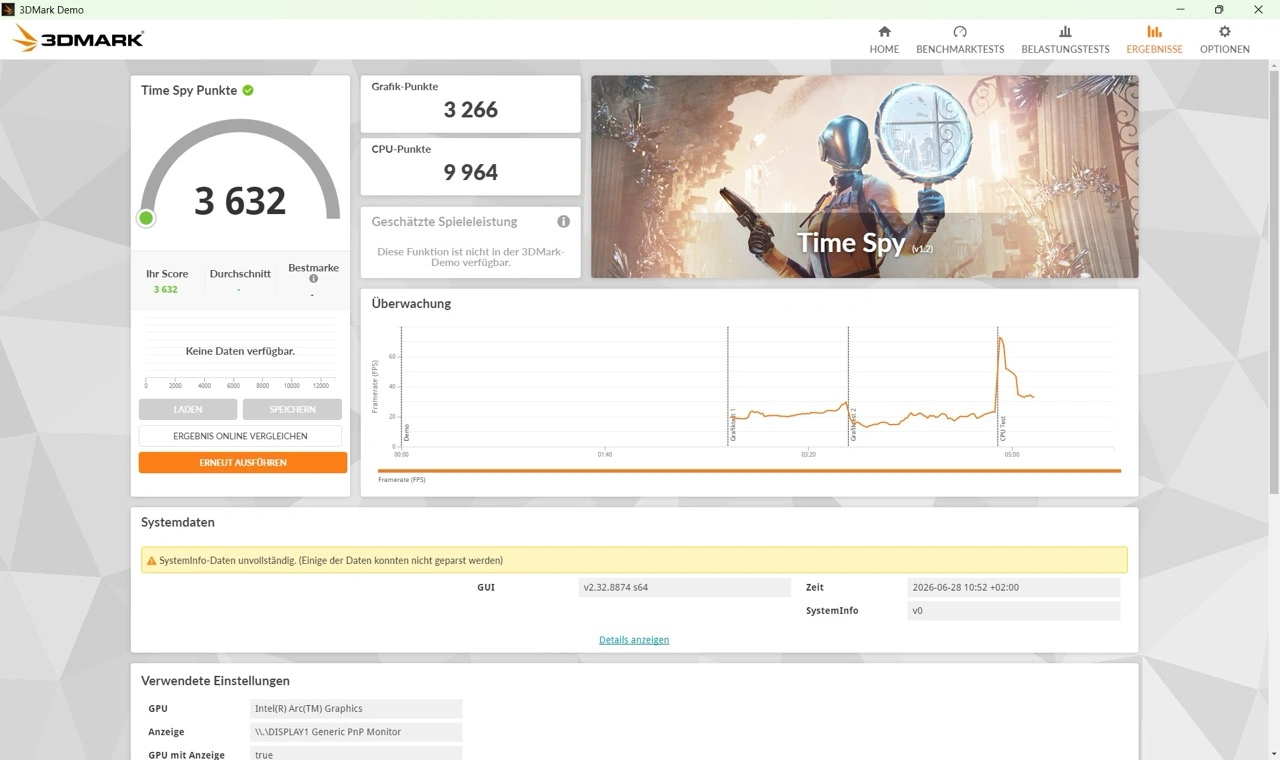Open Benchmarktests gauge icon
1280x760 pixels.
(960, 32)
